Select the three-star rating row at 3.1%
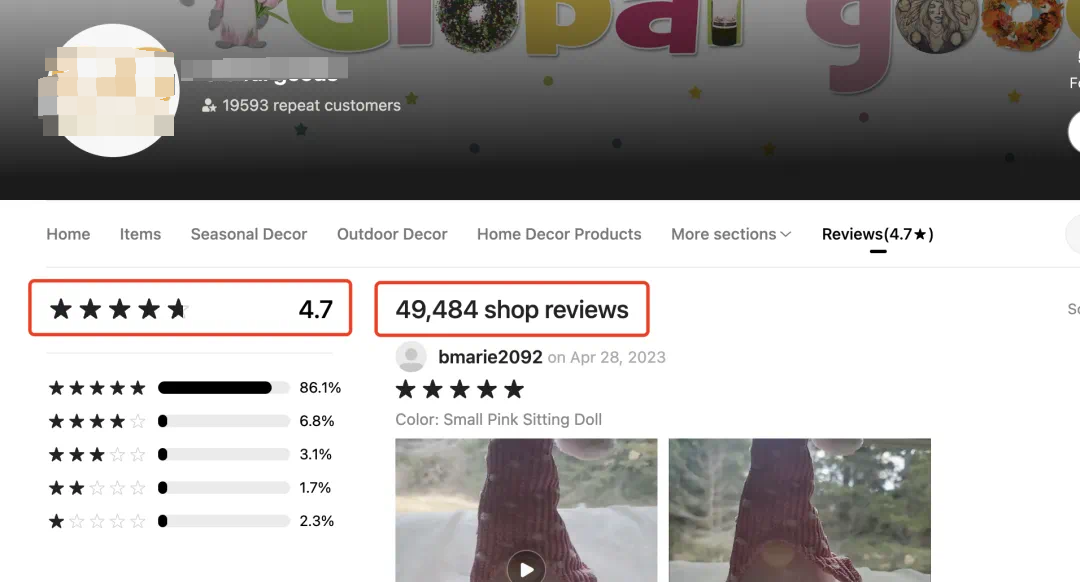 [x=191, y=454]
